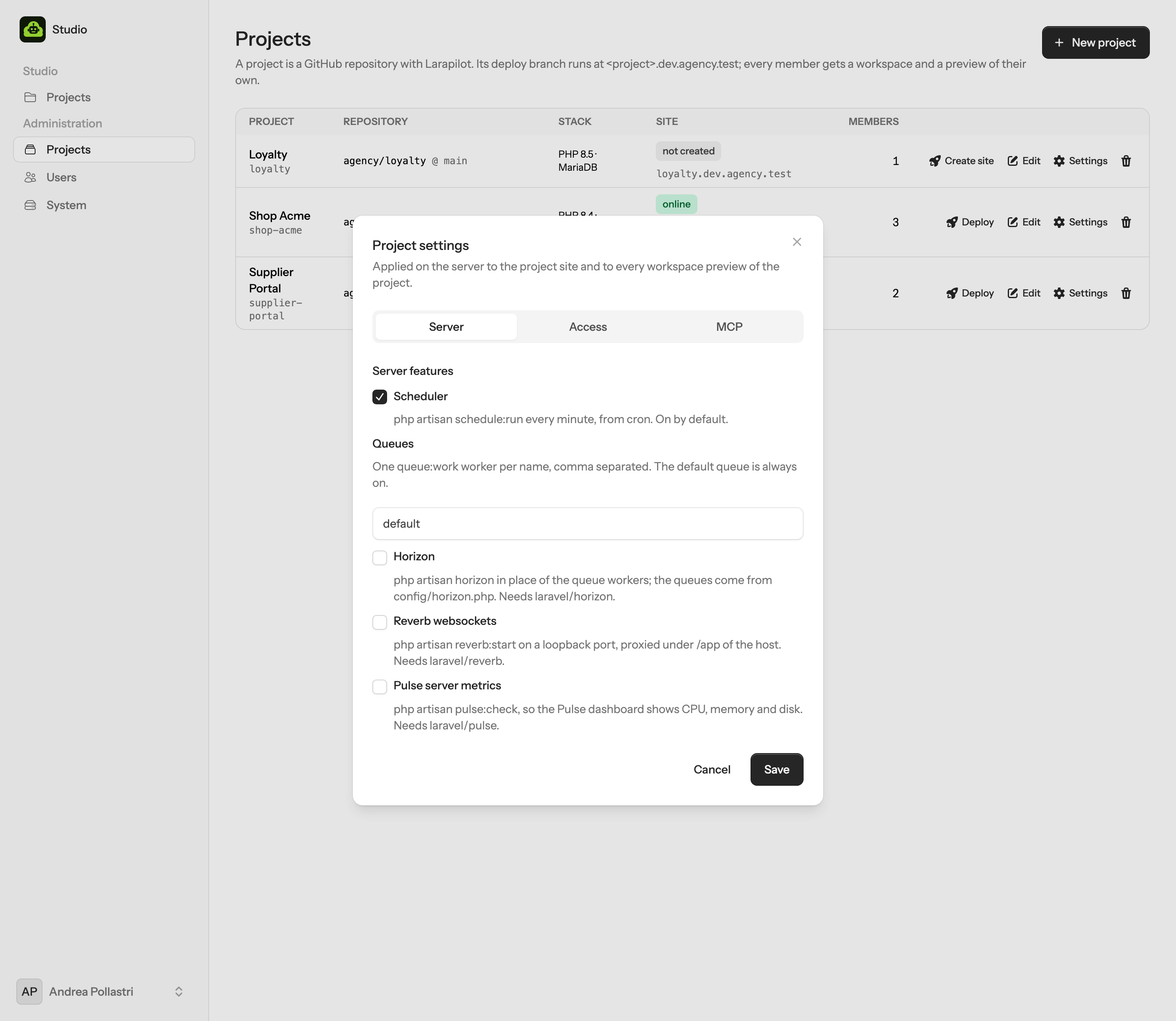This screenshot has width=1176, height=1021.
Task: Switch to the Access tab
Action: (588, 327)
